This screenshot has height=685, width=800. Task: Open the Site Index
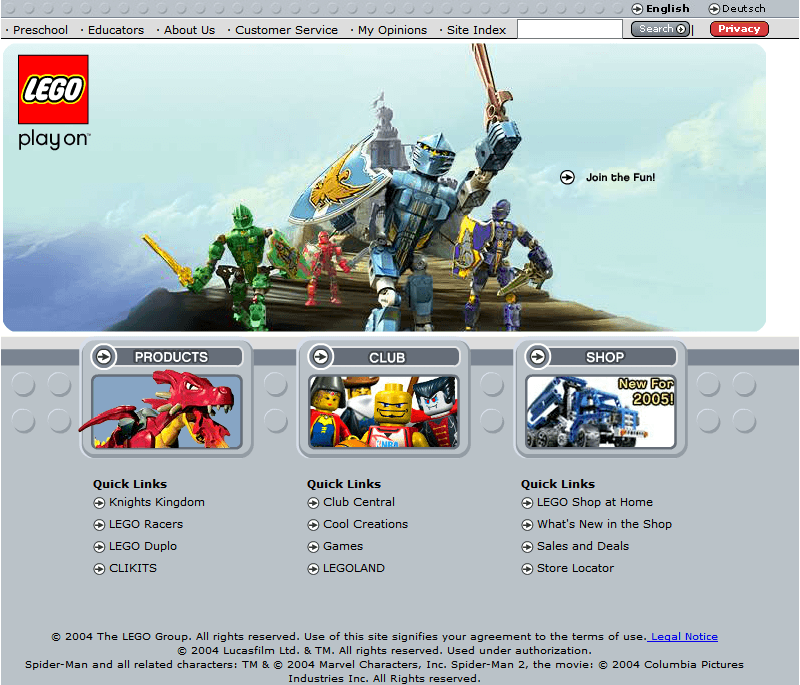click(x=477, y=30)
